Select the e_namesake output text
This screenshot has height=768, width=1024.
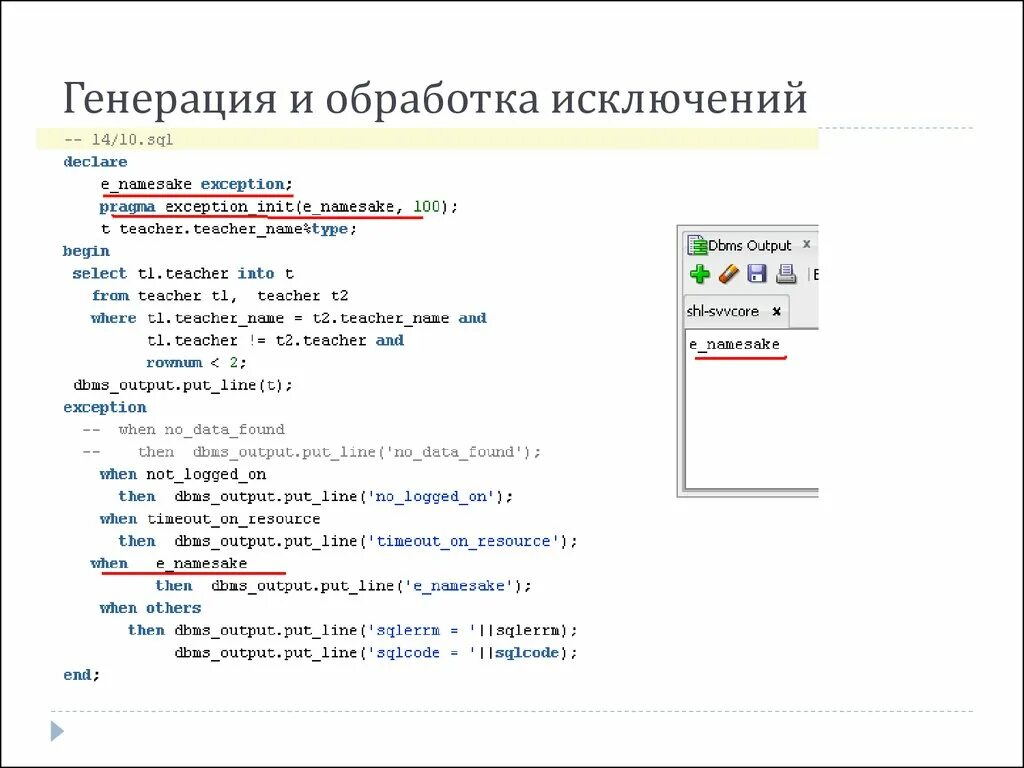click(733, 343)
